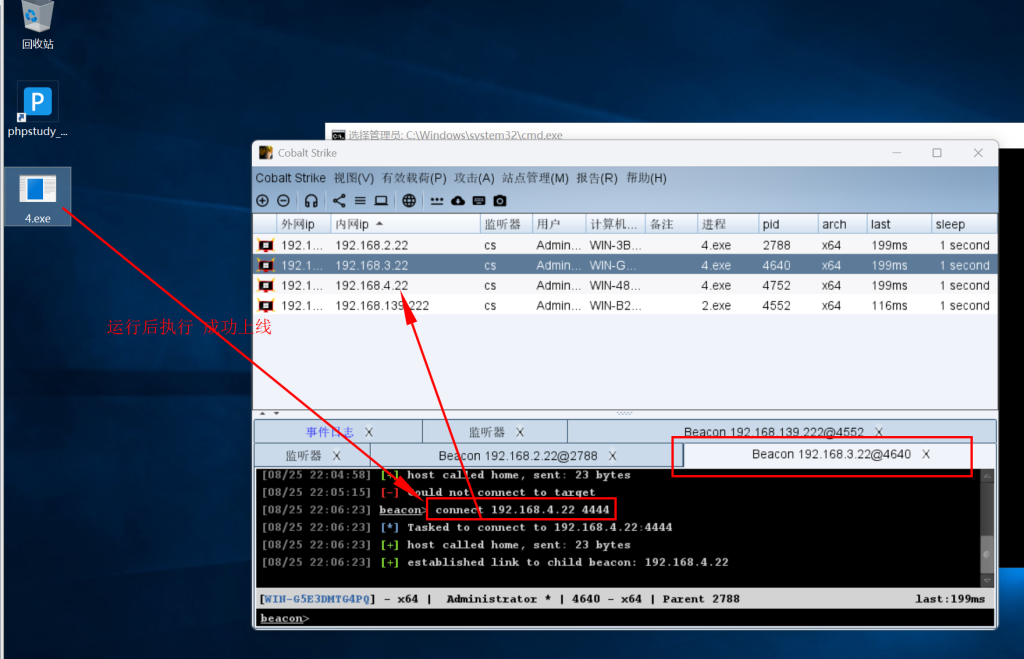This screenshot has height=659, width=1024.
Task: Open screenshots with the camera icon
Action: coord(500,201)
